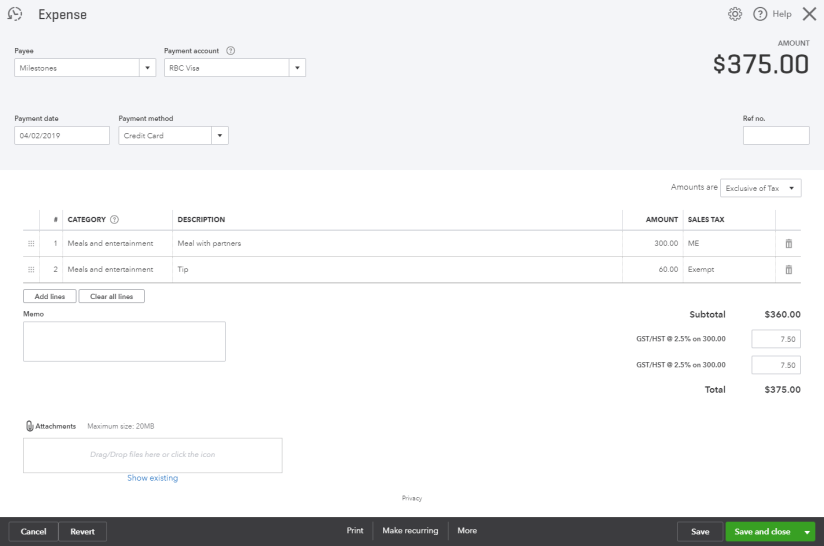
Task: Delete the Tip line with trash icon
Action: (788, 270)
